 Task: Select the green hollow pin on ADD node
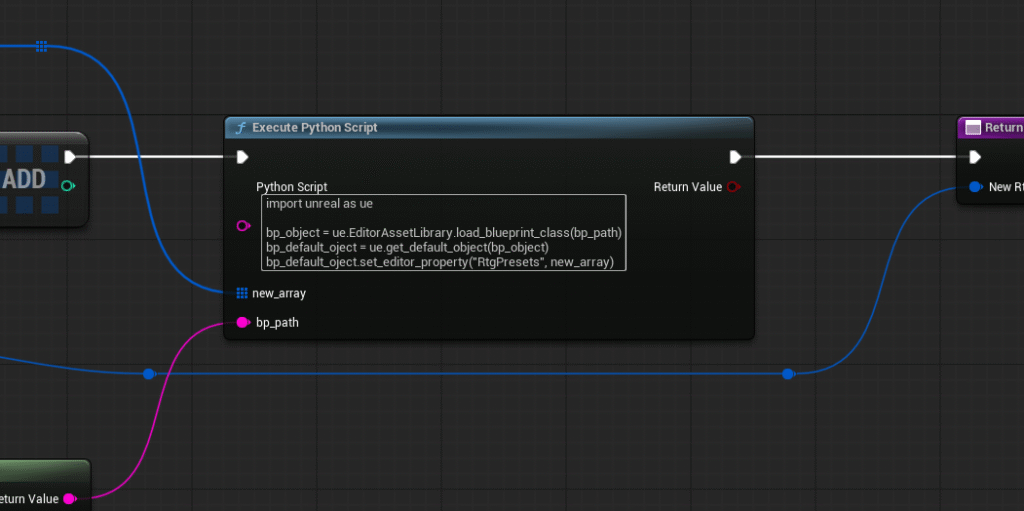click(68, 186)
